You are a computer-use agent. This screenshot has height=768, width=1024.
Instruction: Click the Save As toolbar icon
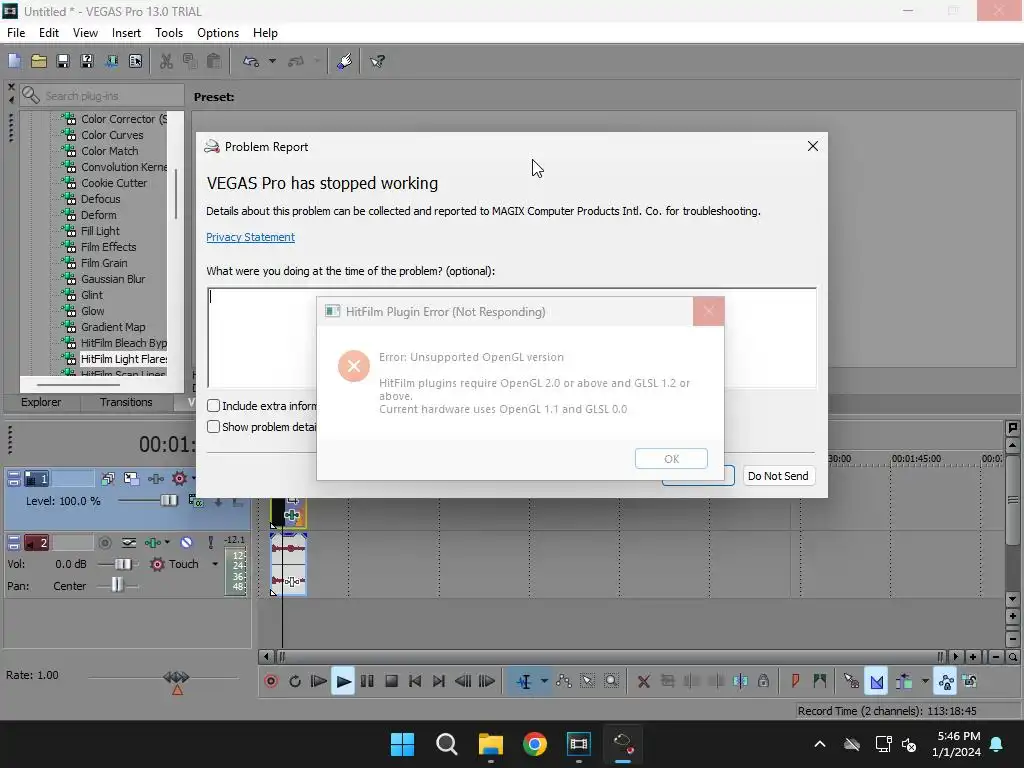(x=87, y=61)
